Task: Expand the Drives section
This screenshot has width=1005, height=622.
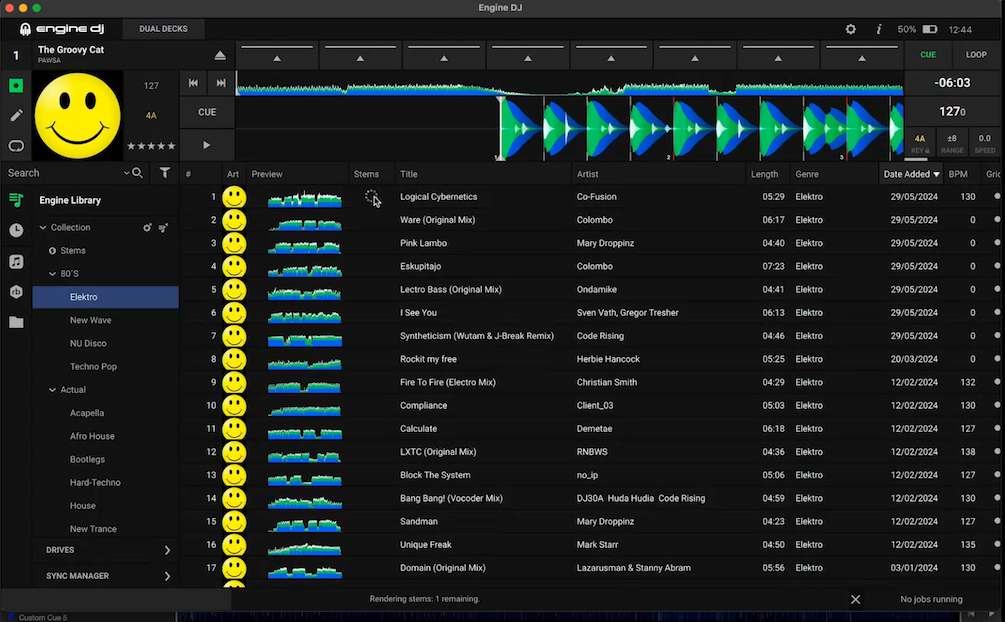Action: [x=167, y=550]
